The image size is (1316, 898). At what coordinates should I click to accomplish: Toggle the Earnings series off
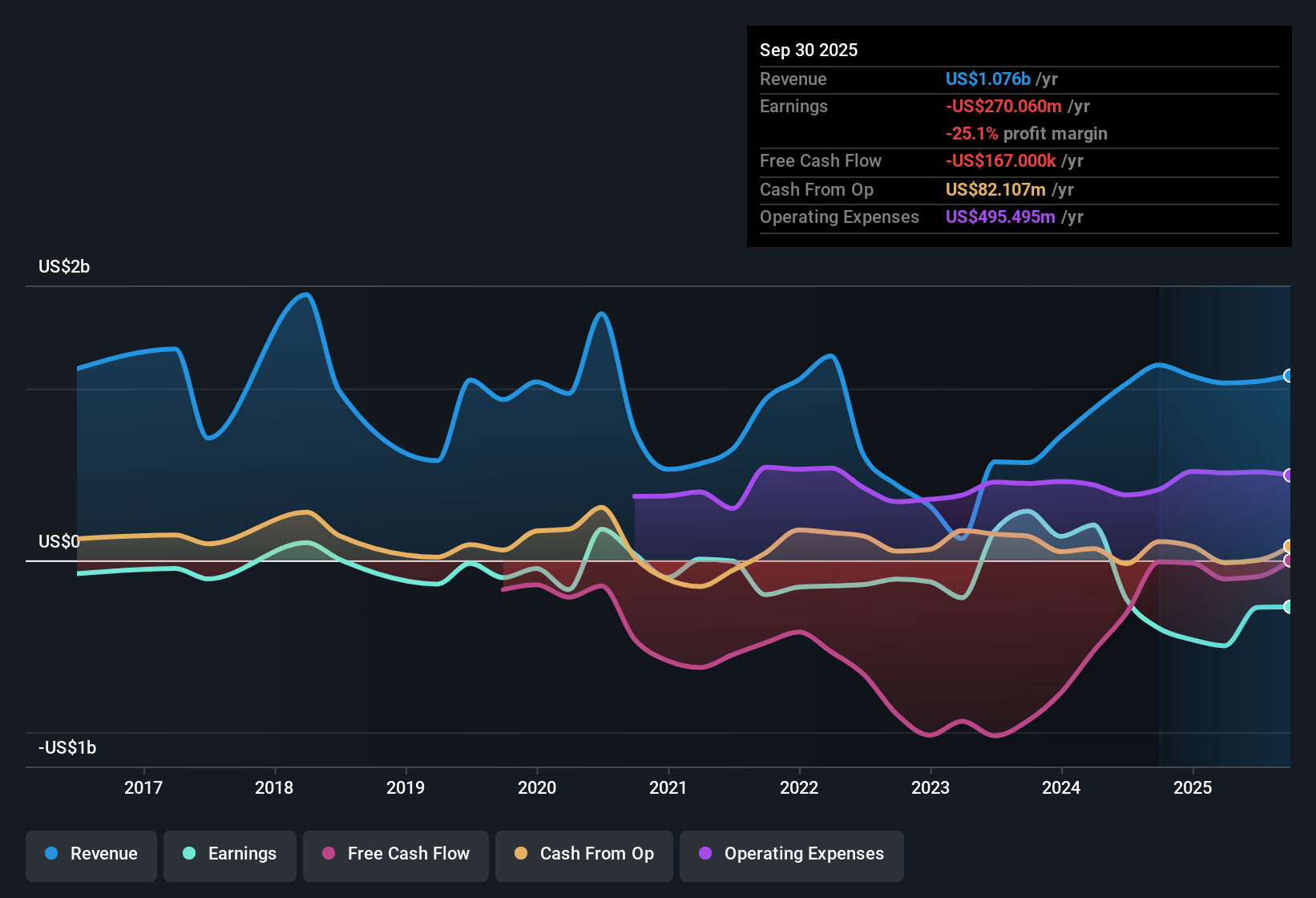click(x=230, y=854)
